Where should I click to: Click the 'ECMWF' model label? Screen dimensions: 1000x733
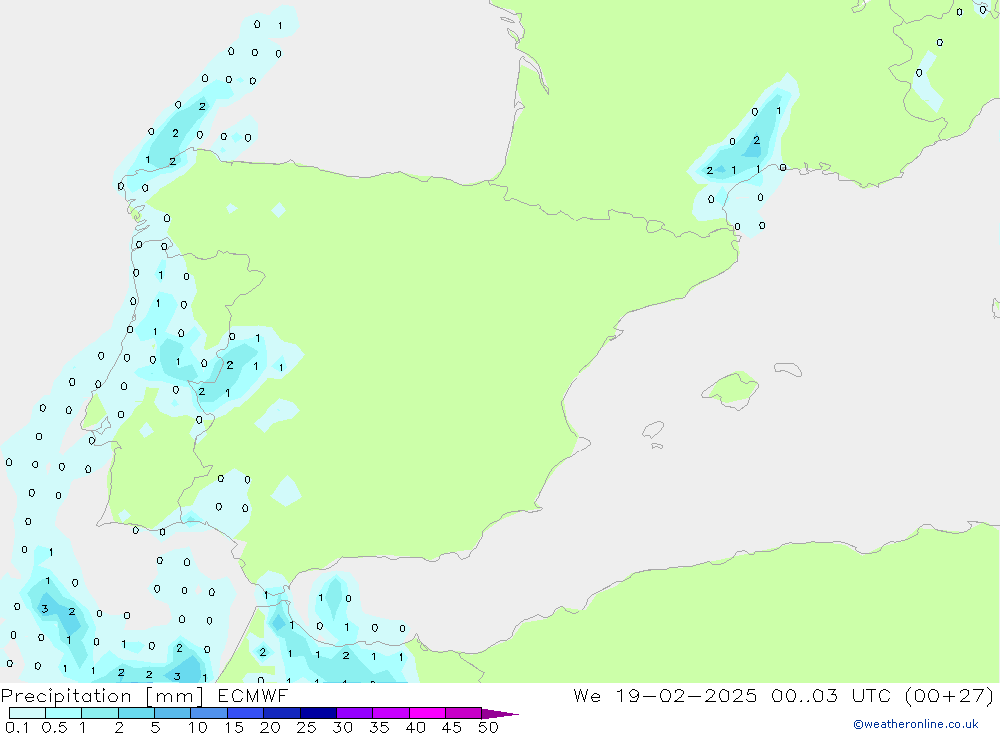(x=253, y=696)
